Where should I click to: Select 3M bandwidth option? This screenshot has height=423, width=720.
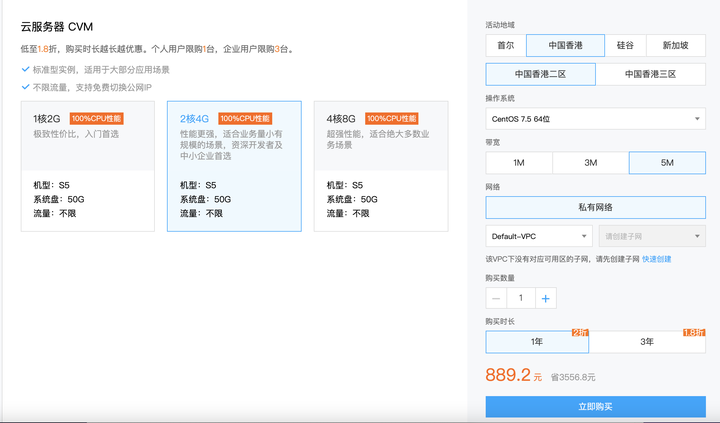tap(591, 163)
